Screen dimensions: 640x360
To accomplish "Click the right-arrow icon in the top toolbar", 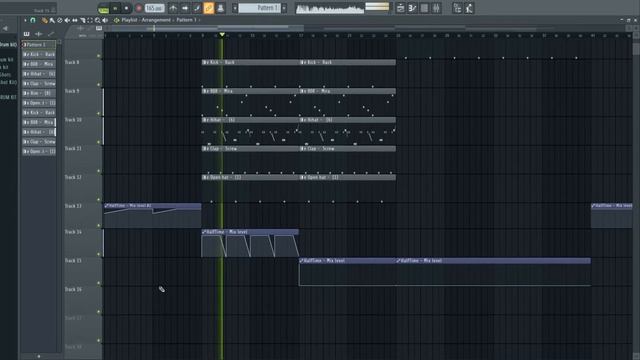I will (x=185, y=8).
